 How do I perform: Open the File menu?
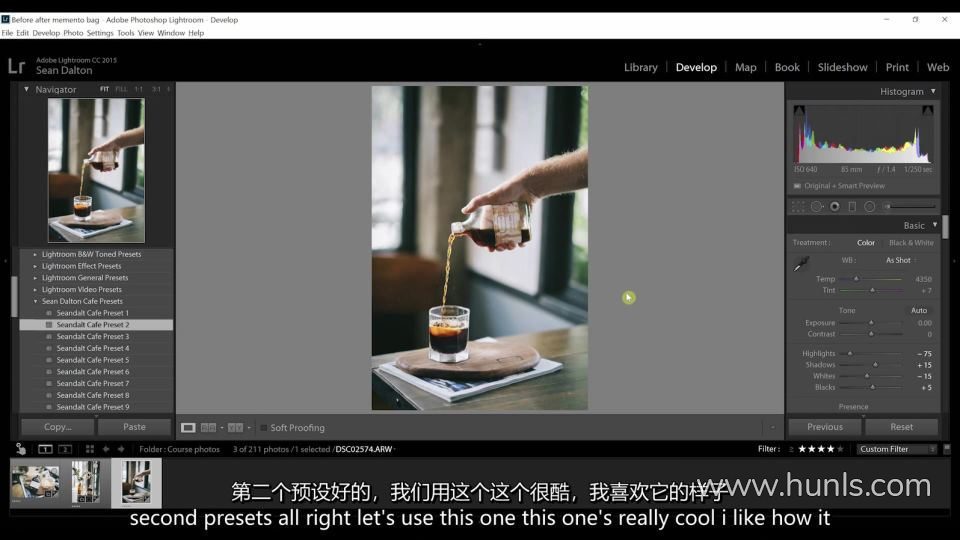click(x=7, y=33)
